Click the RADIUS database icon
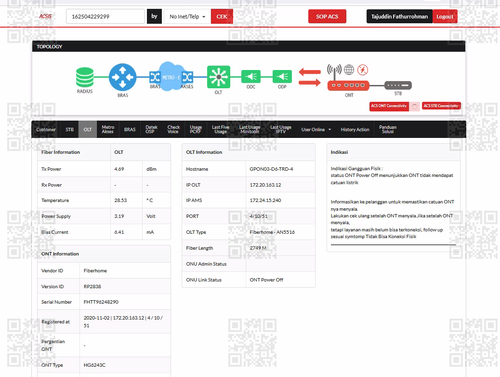The image size is (500, 377). tap(85, 77)
